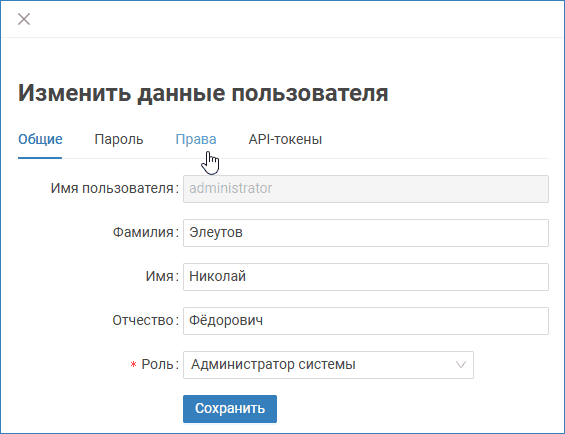Switch to the Общие tab
This screenshot has height=434, width=565.
[x=40, y=139]
